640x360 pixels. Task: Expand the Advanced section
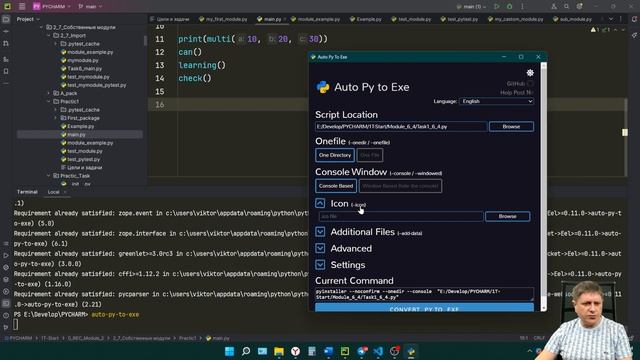[320, 248]
